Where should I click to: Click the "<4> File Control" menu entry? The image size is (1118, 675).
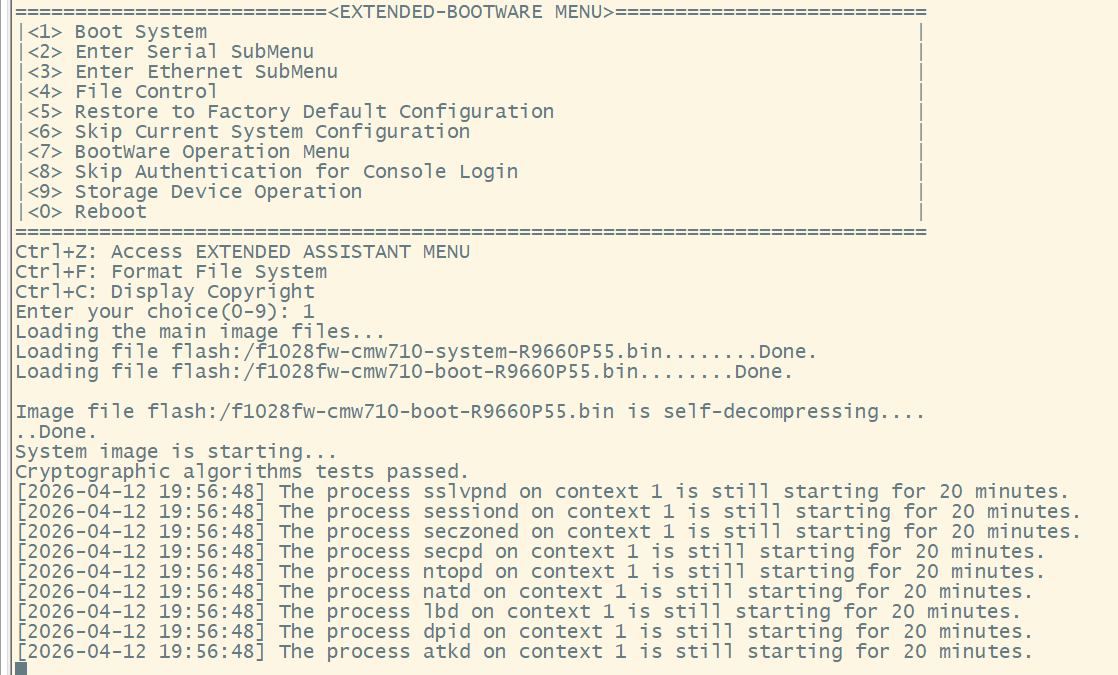(x=122, y=92)
